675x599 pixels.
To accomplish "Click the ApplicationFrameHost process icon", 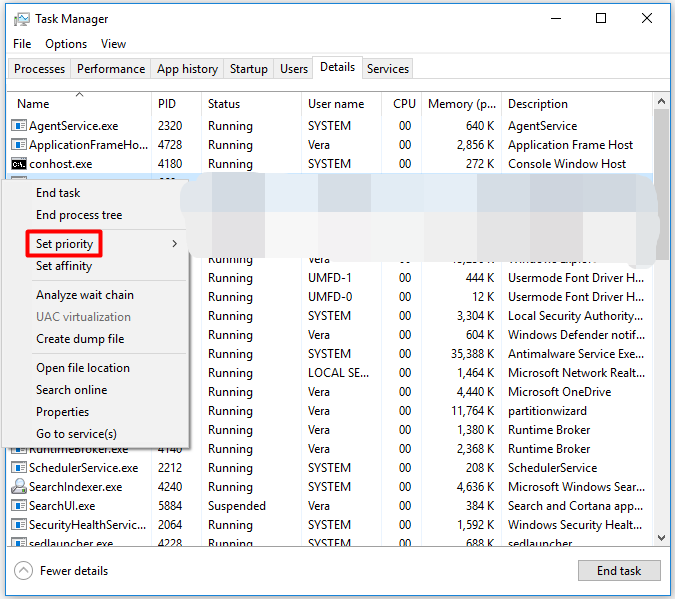I will (x=19, y=145).
